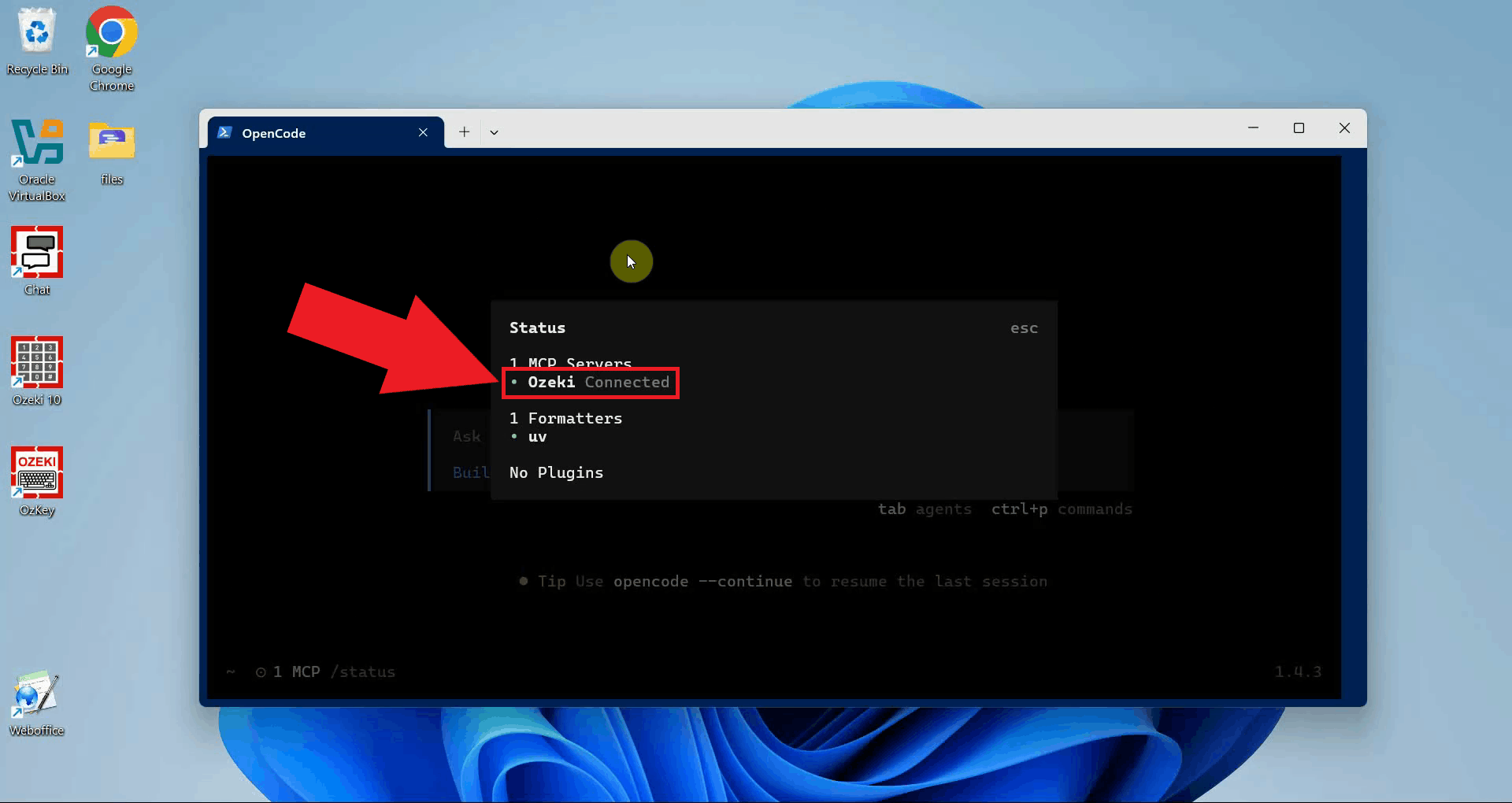Click the ctrl+p commands hint
Image resolution: width=1512 pixels, height=803 pixels.
click(x=1062, y=509)
